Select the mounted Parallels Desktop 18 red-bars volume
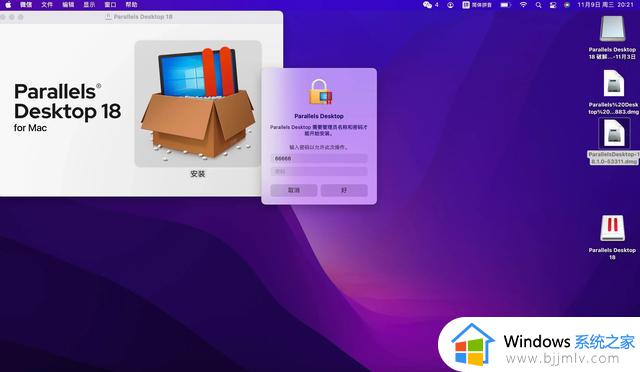Viewport: 640px width, 372px height. (612, 228)
